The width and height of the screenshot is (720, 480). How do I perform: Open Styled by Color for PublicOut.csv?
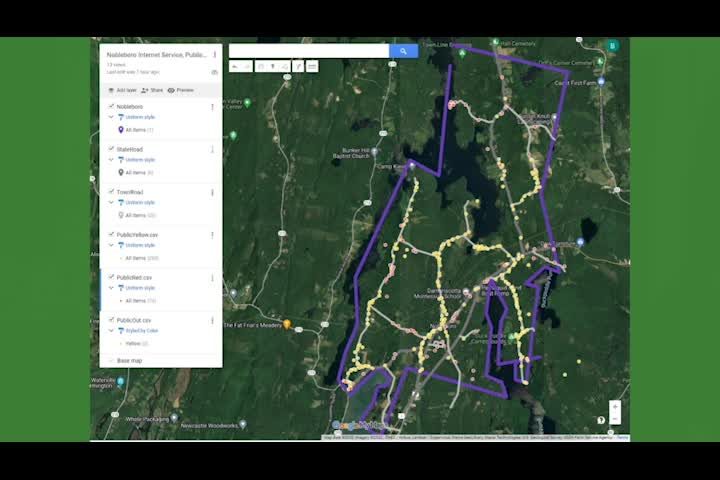coord(138,331)
